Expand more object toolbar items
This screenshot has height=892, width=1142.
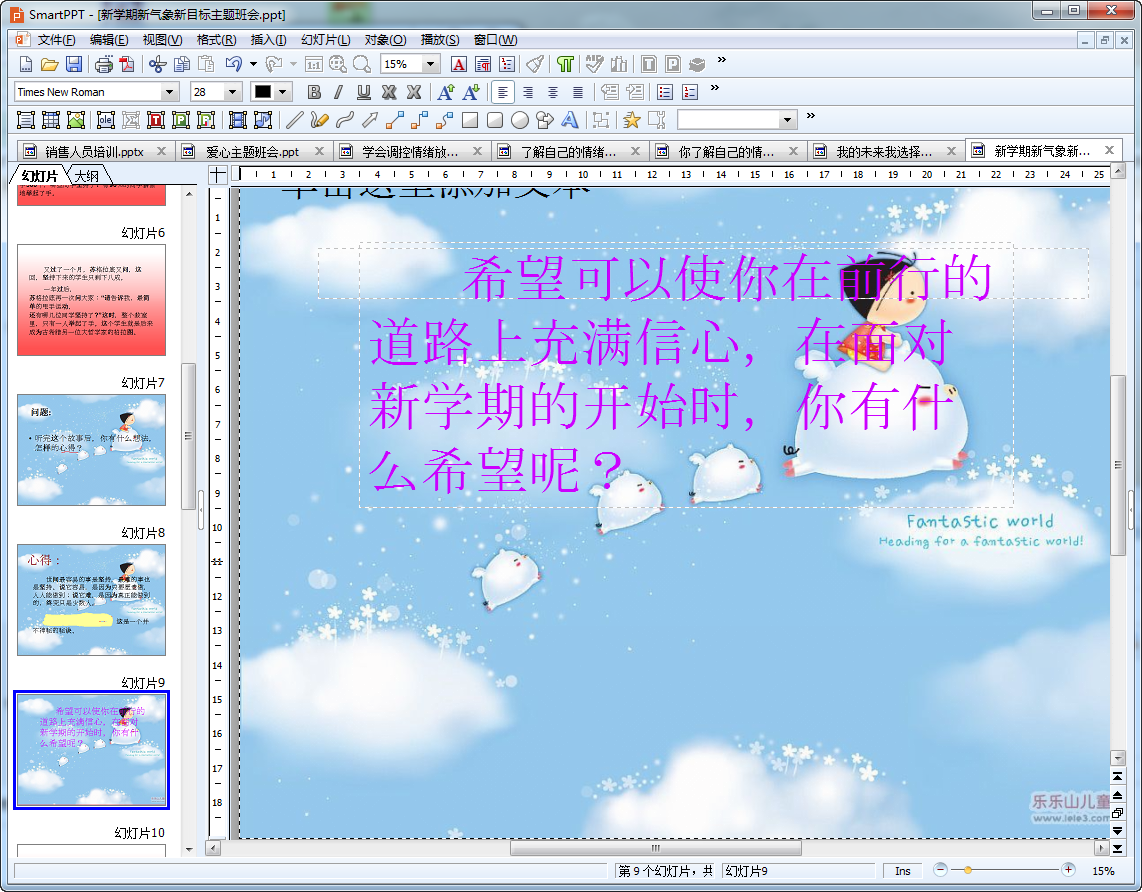pyautogui.click(x=811, y=115)
